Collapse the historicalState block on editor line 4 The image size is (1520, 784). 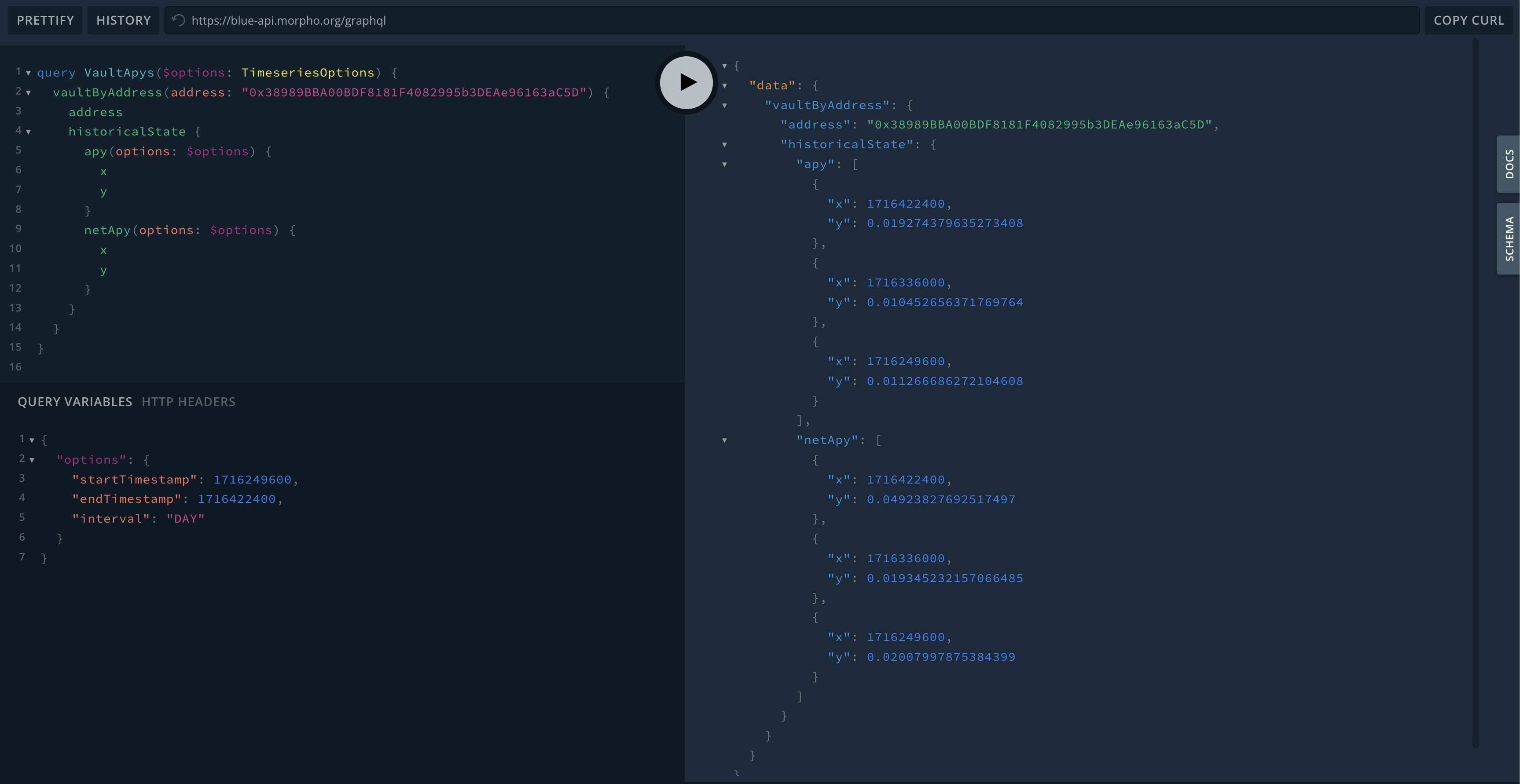(x=28, y=132)
